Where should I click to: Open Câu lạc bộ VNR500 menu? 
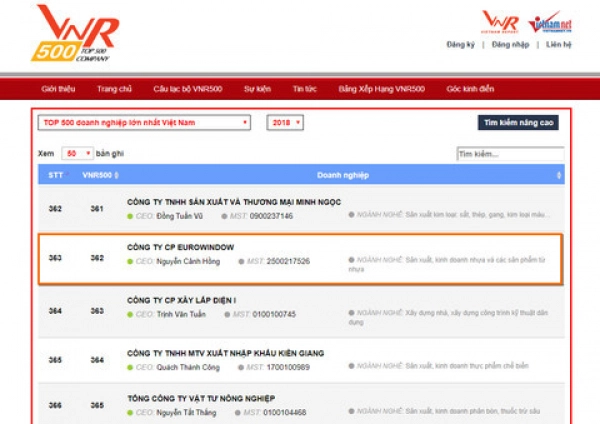(188, 89)
